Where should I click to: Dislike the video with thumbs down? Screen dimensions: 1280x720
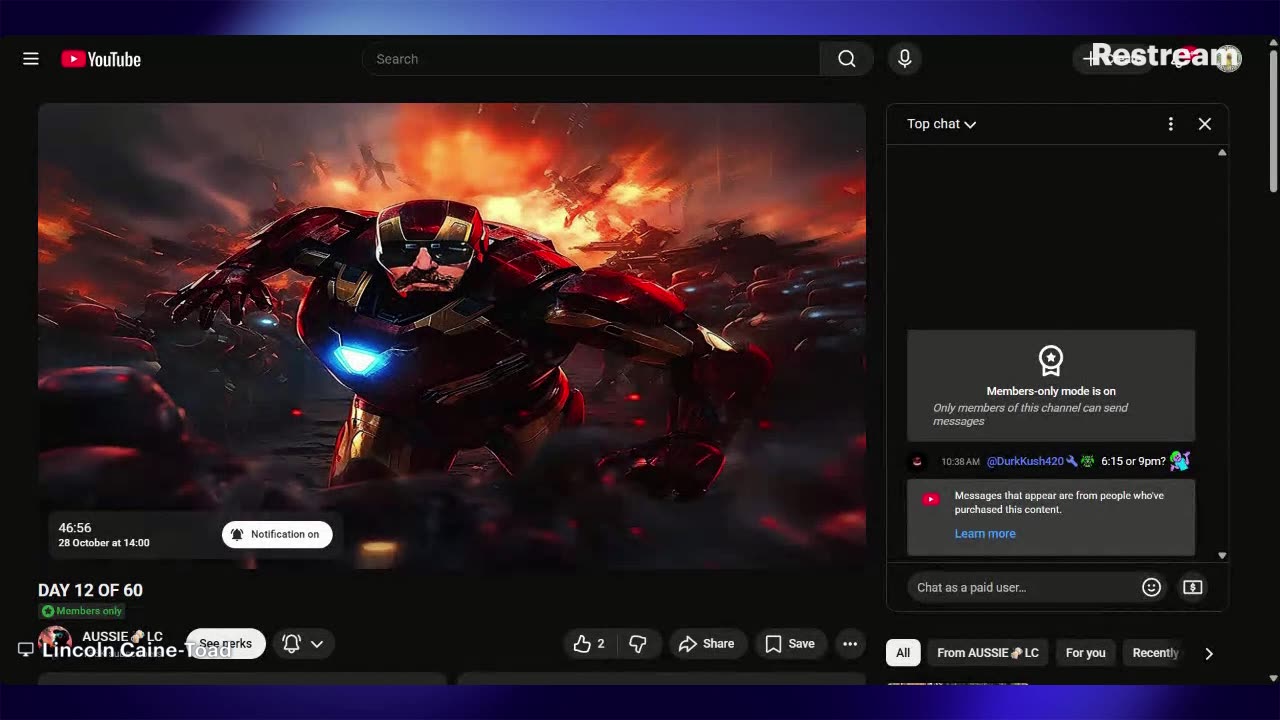tap(638, 644)
